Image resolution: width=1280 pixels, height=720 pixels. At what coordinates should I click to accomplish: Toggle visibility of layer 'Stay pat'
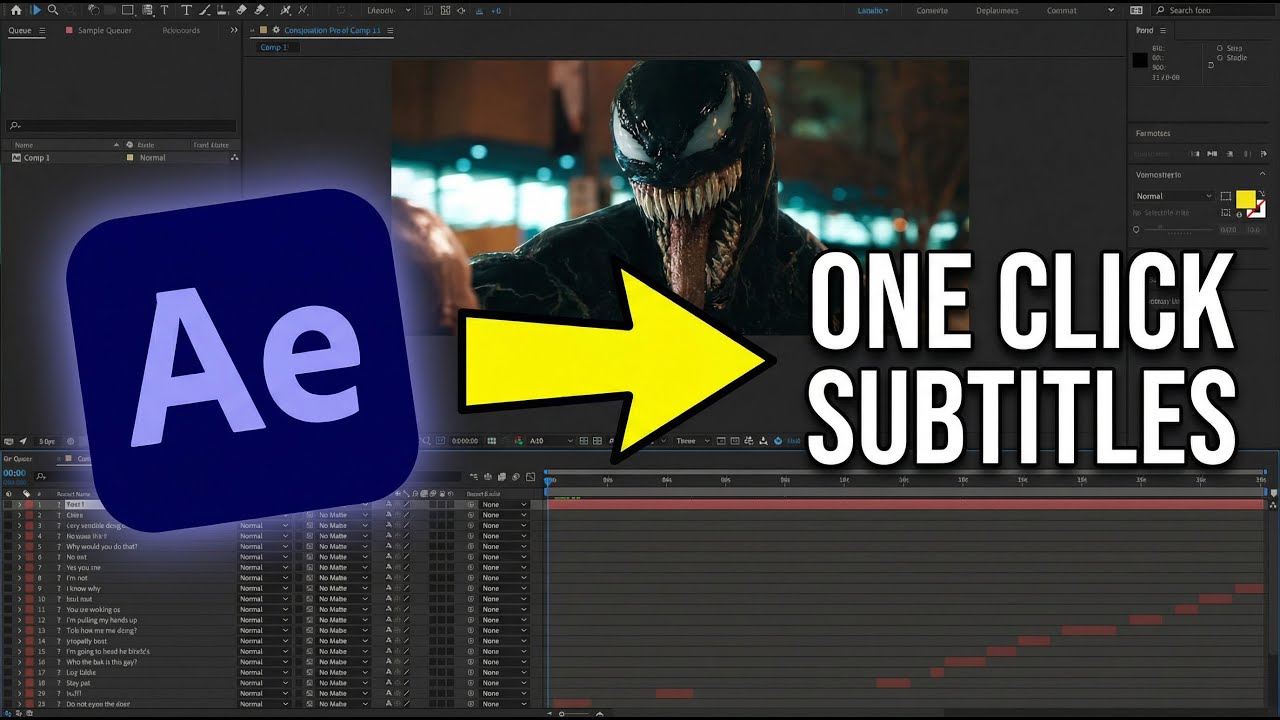tap(8, 683)
